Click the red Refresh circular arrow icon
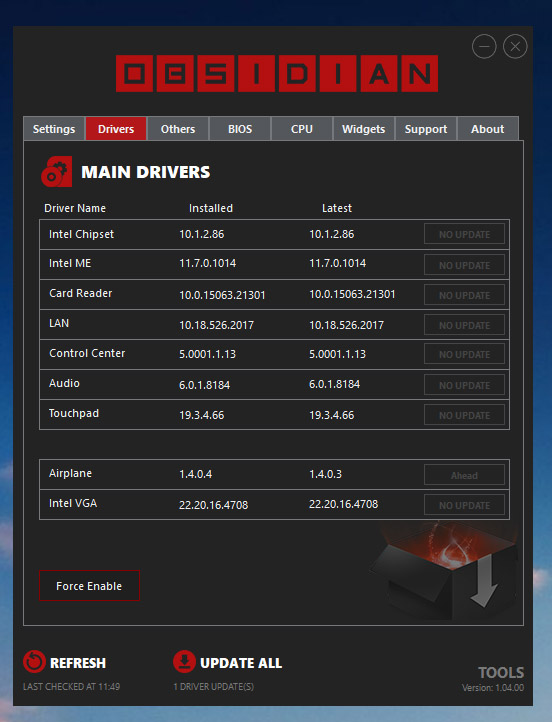552x722 pixels. (x=34, y=662)
